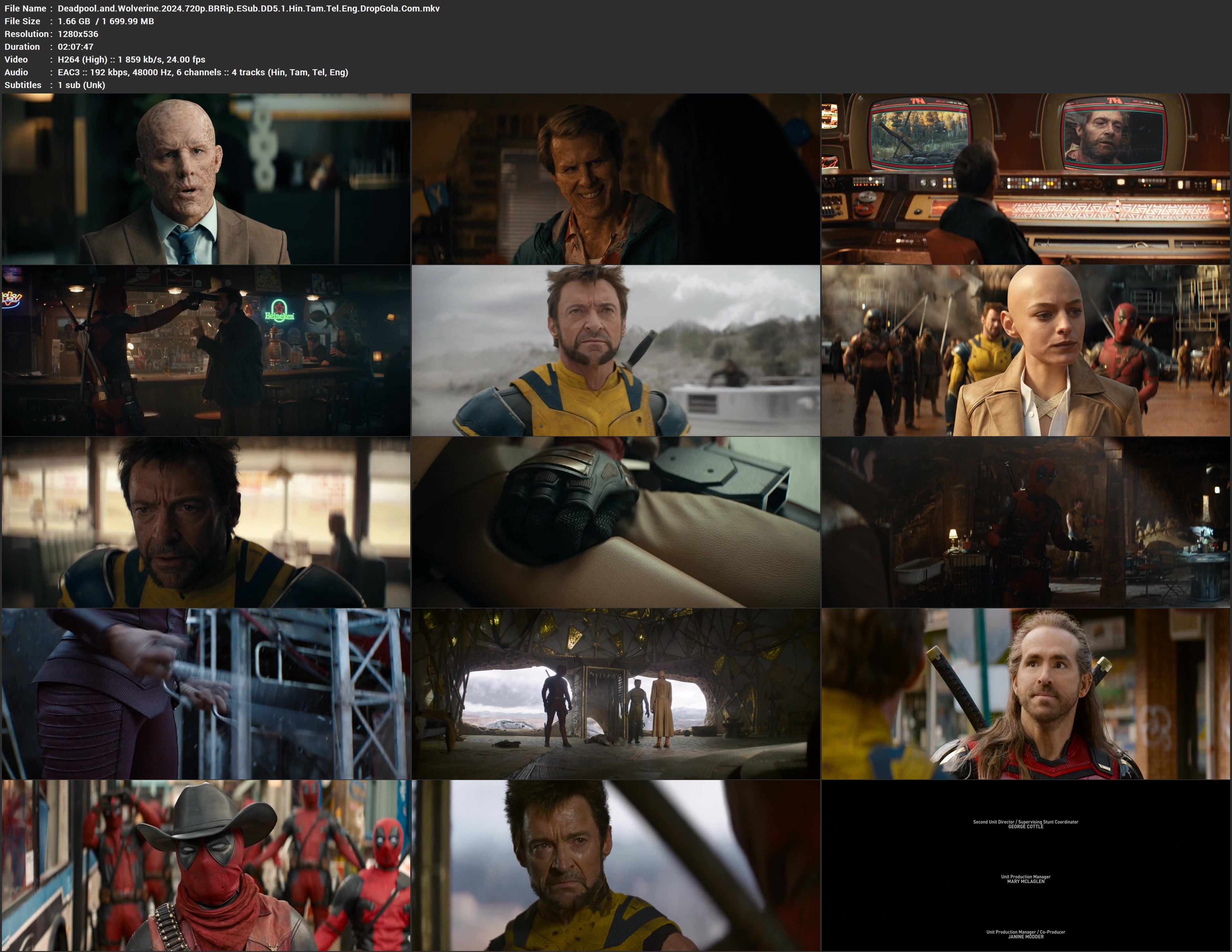Open thumbnail of man in yellow suit, grey sky
Image resolution: width=1232 pixels, height=952 pixels.
(615, 350)
